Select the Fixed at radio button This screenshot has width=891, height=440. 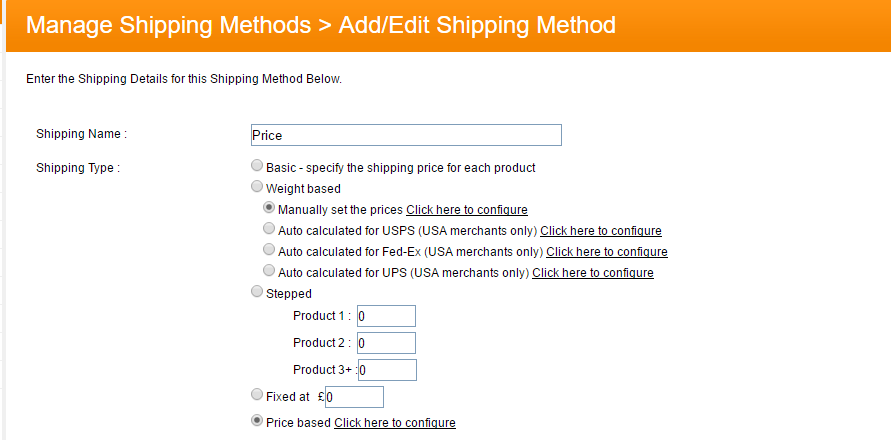[258, 395]
